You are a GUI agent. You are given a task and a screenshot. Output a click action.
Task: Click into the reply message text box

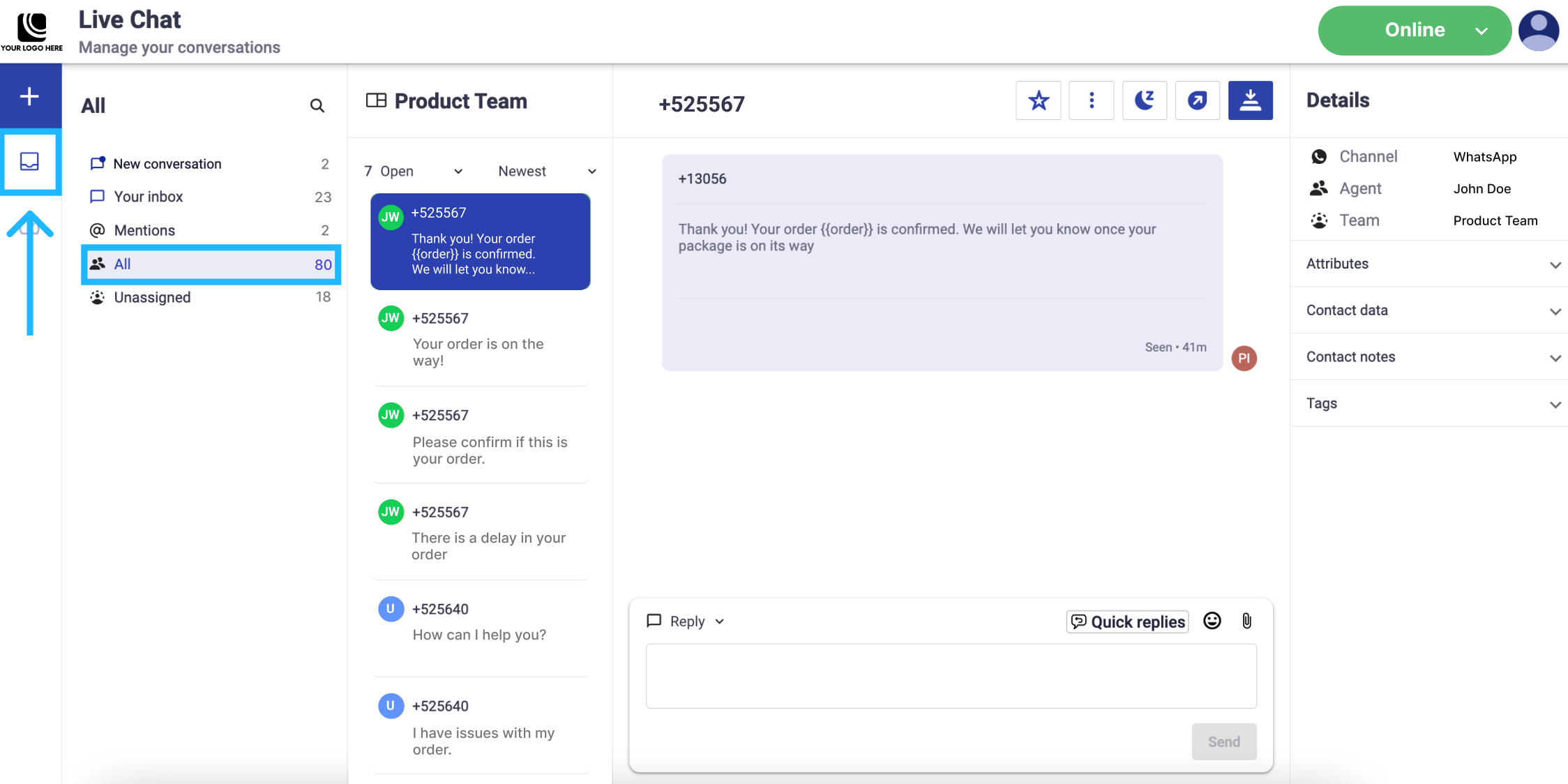pos(951,676)
